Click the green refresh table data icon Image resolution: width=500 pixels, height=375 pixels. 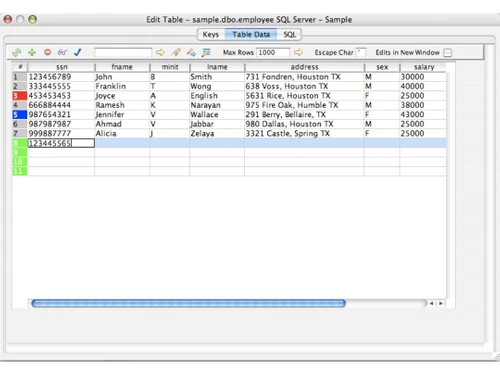pos(16,52)
